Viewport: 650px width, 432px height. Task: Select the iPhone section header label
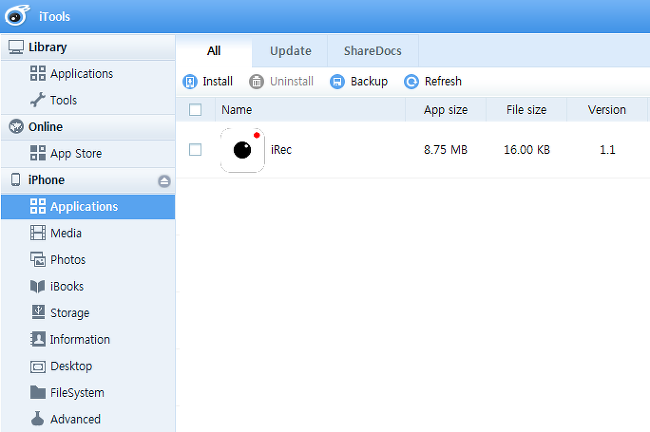(x=46, y=180)
